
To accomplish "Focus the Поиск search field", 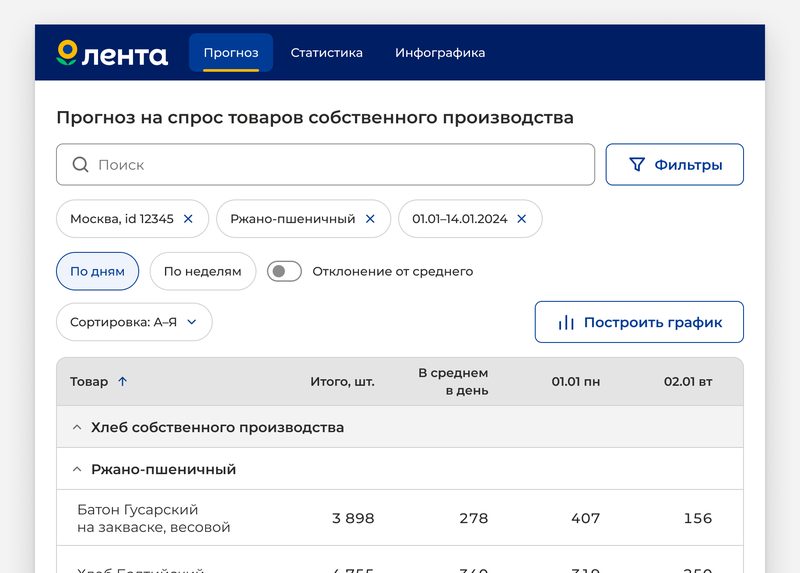I will (326, 164).
